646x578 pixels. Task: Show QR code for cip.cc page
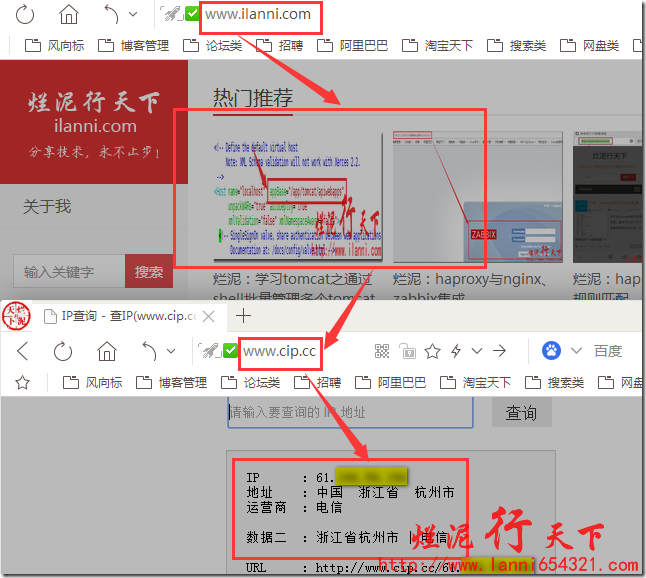(x=382, y=351)
